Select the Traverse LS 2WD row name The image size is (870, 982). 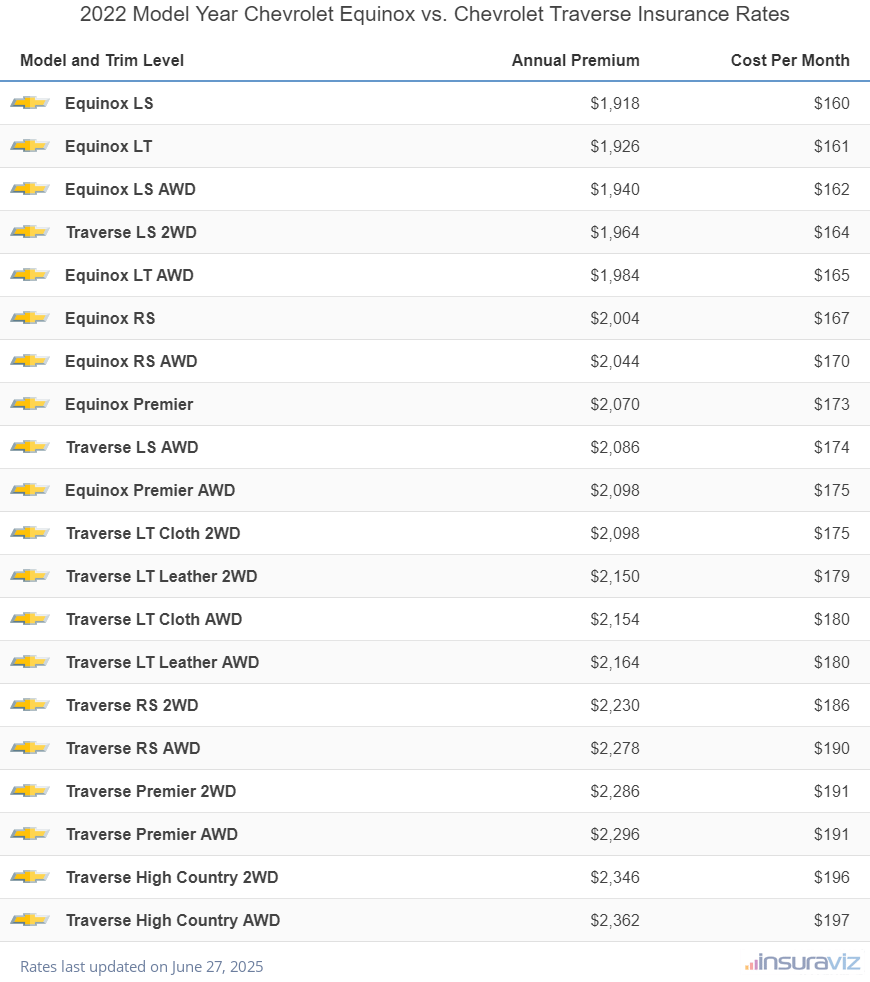coord(132,232)
